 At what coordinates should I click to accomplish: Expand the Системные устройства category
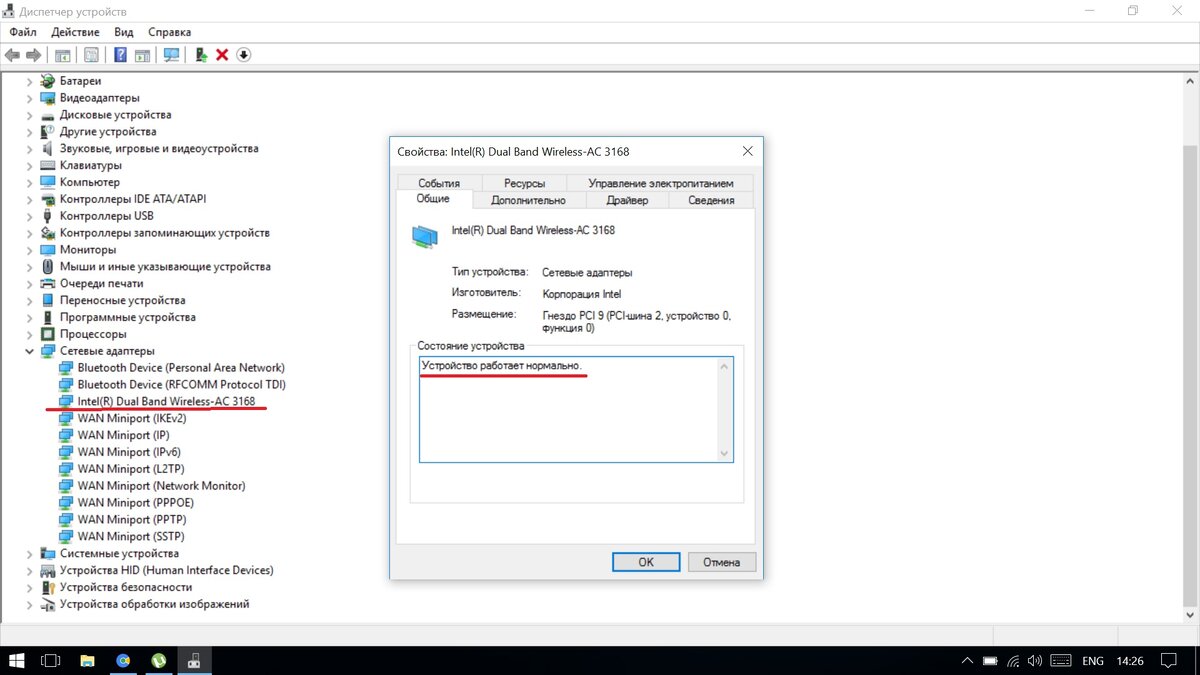click(29, 553)
